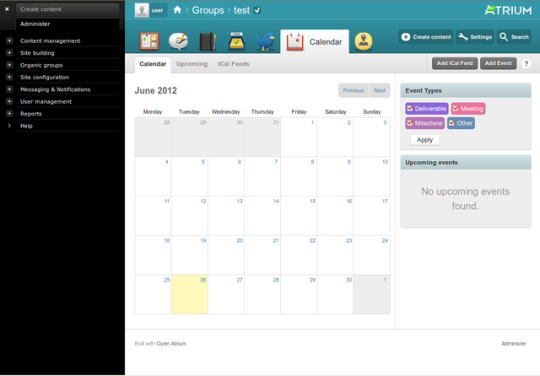The width and height of the screenshot is (540, 376).
Task: Open the blog speech bubble icon
Action: [178, 42]
